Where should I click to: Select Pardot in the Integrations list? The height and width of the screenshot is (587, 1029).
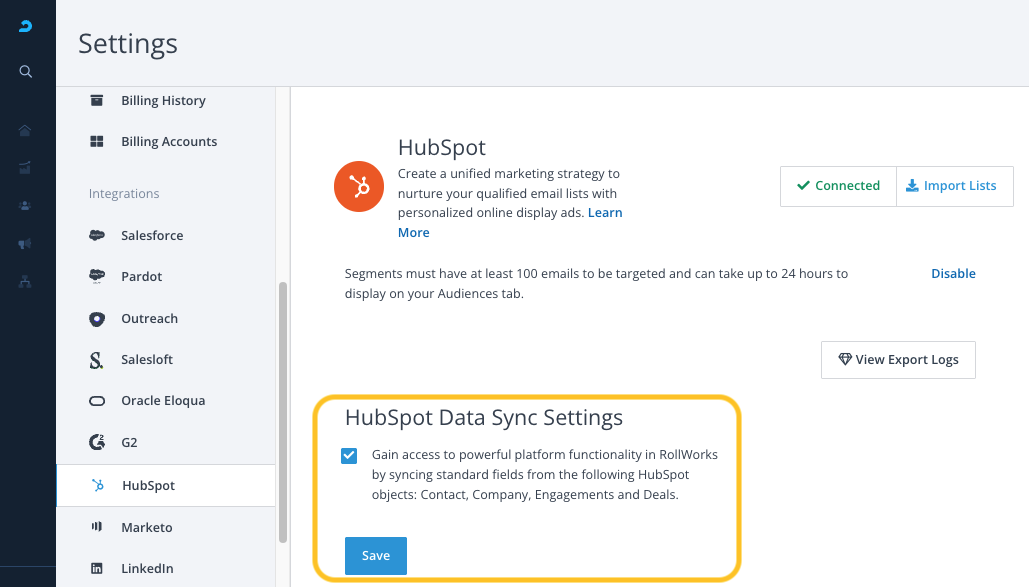tap(141, 277)
